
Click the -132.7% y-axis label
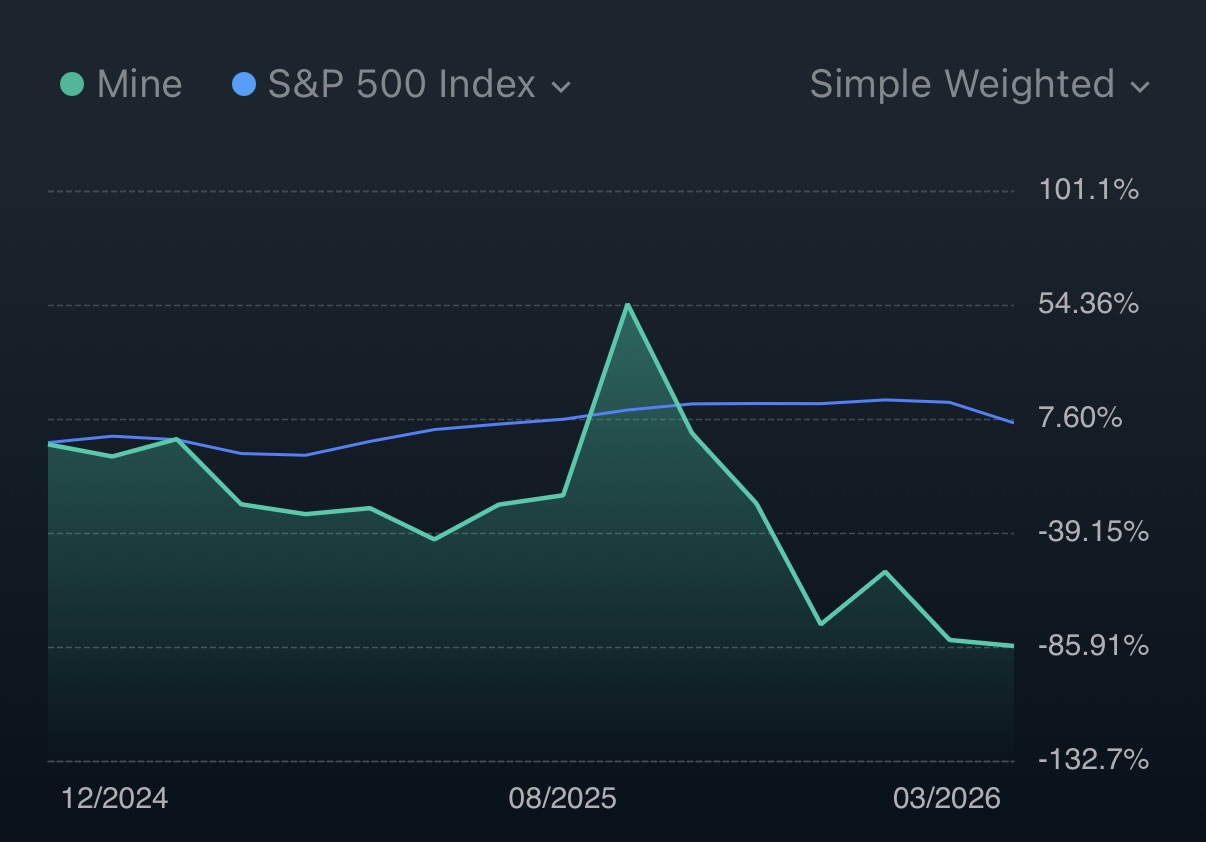(x=1092, y=760)
